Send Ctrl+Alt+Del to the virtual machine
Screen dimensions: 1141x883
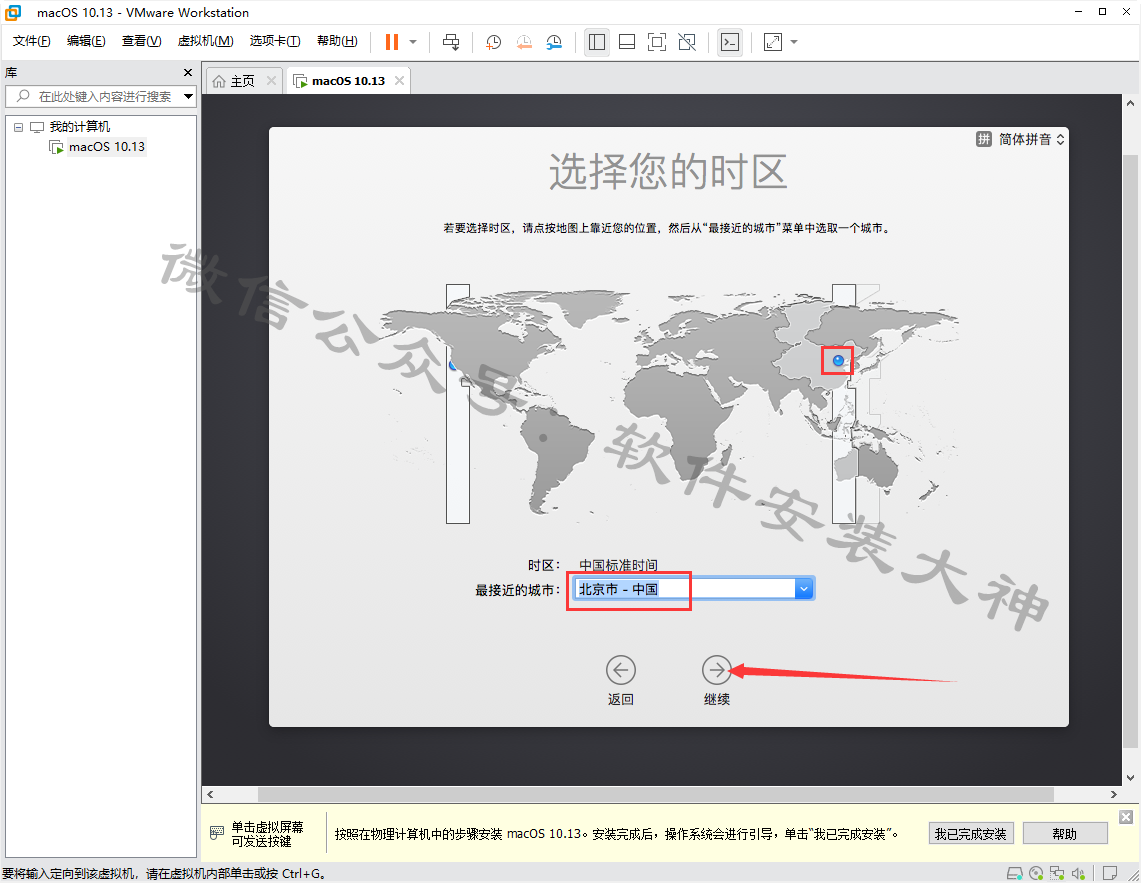(x=451, y=42)
